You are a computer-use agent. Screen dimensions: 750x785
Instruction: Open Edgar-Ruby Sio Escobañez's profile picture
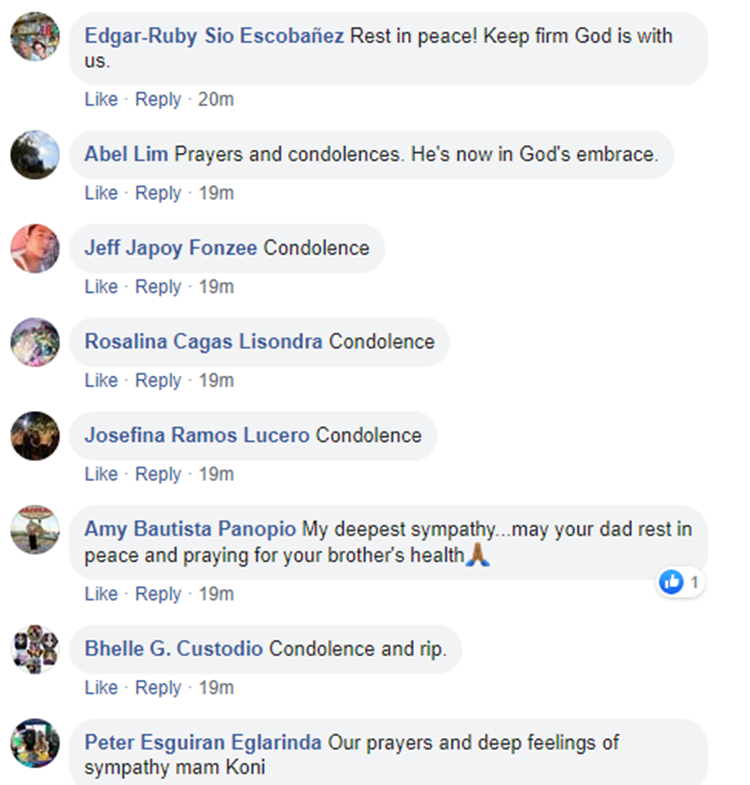point(35,38)
